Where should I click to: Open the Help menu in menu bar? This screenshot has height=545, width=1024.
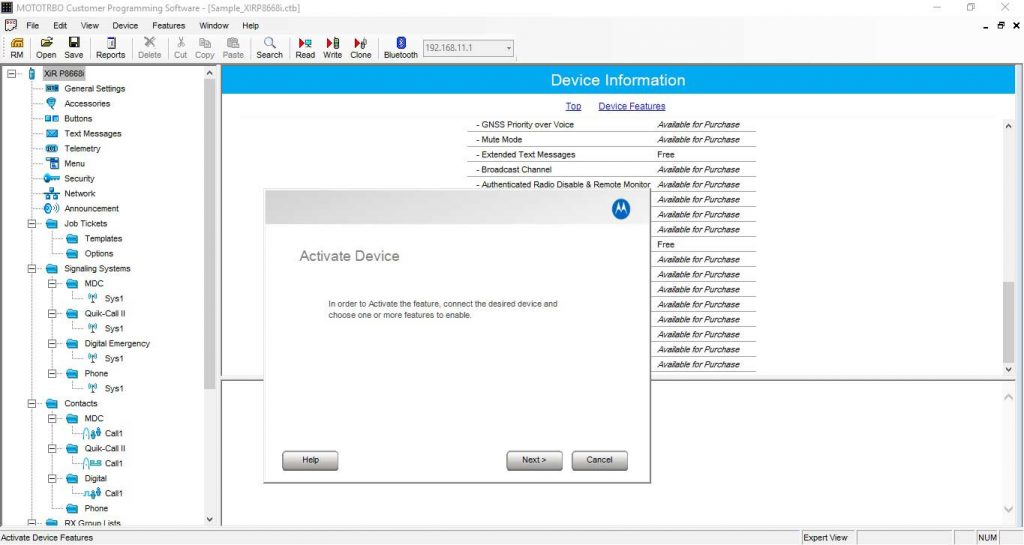[x=250, y=26]
